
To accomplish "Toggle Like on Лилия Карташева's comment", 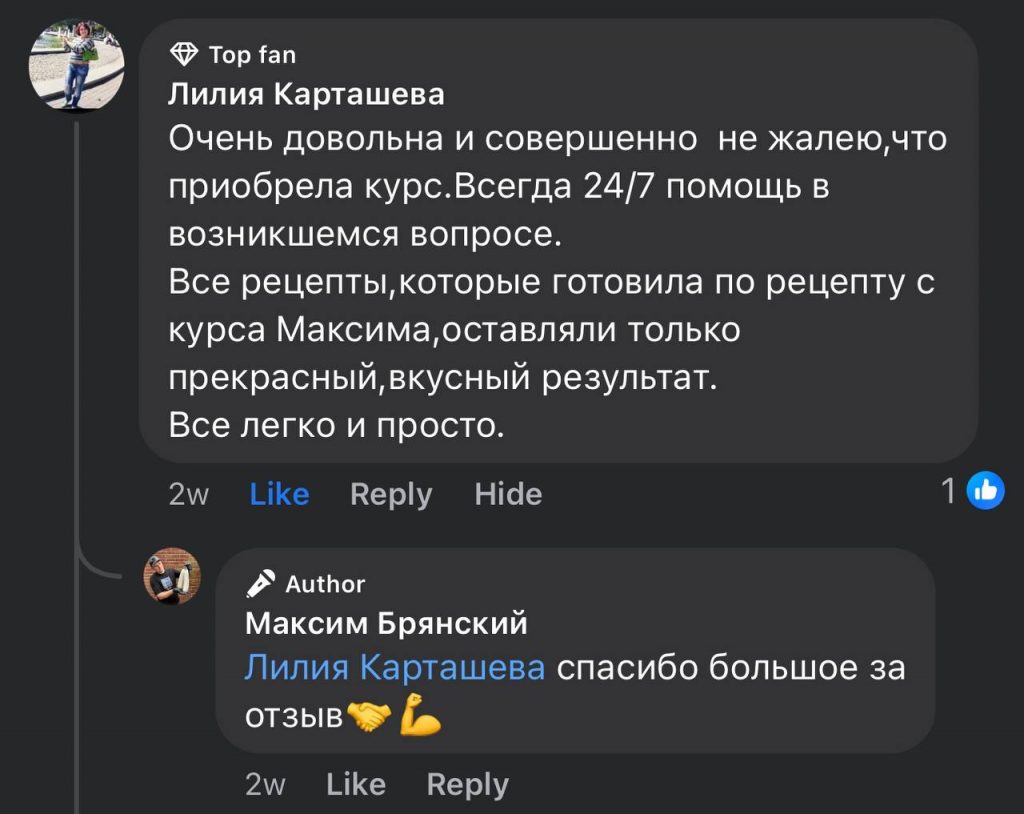I will click(279, 494).
